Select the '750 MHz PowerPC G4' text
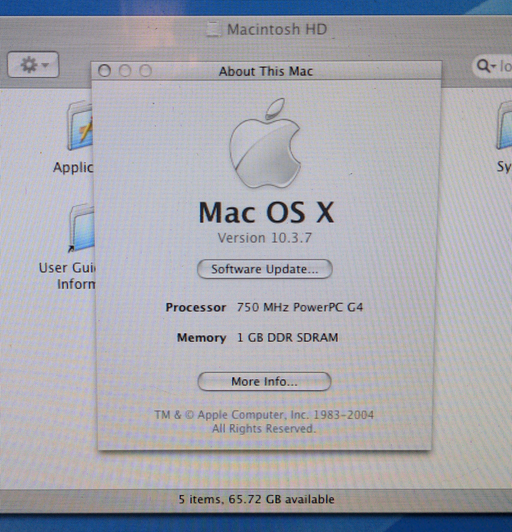The image size is (512, 532). (300, 307)
